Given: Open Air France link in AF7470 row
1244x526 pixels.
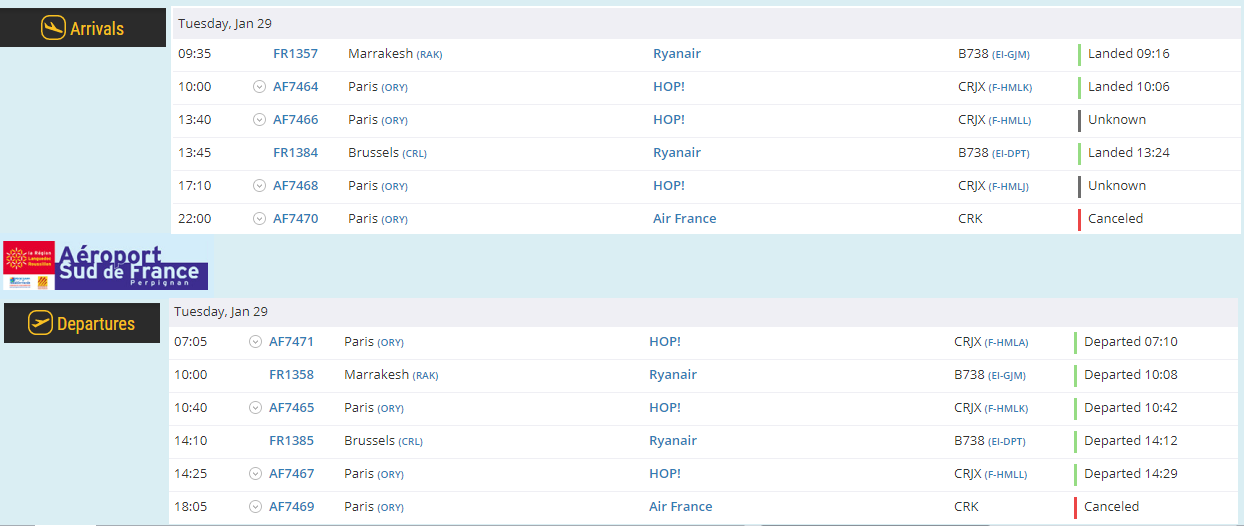Looking at the screenshot, I should [685, 219].
